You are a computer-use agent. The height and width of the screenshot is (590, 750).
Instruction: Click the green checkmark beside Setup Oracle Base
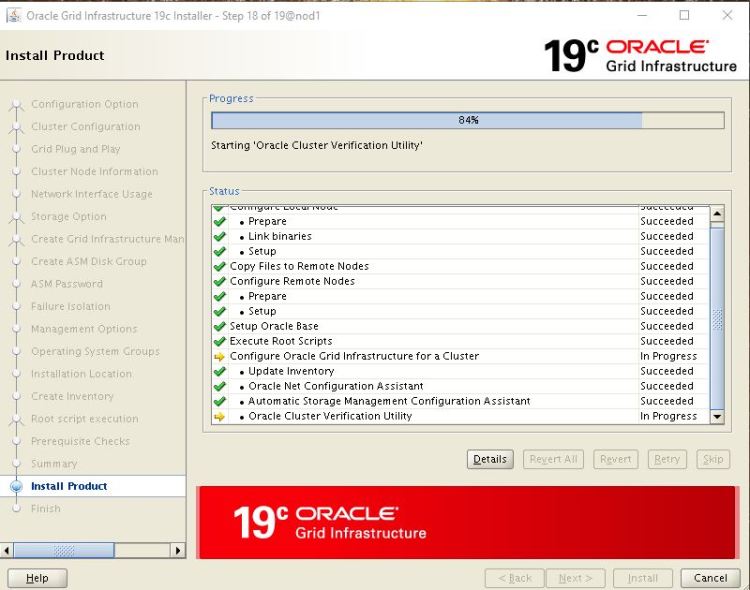[219, 326]
